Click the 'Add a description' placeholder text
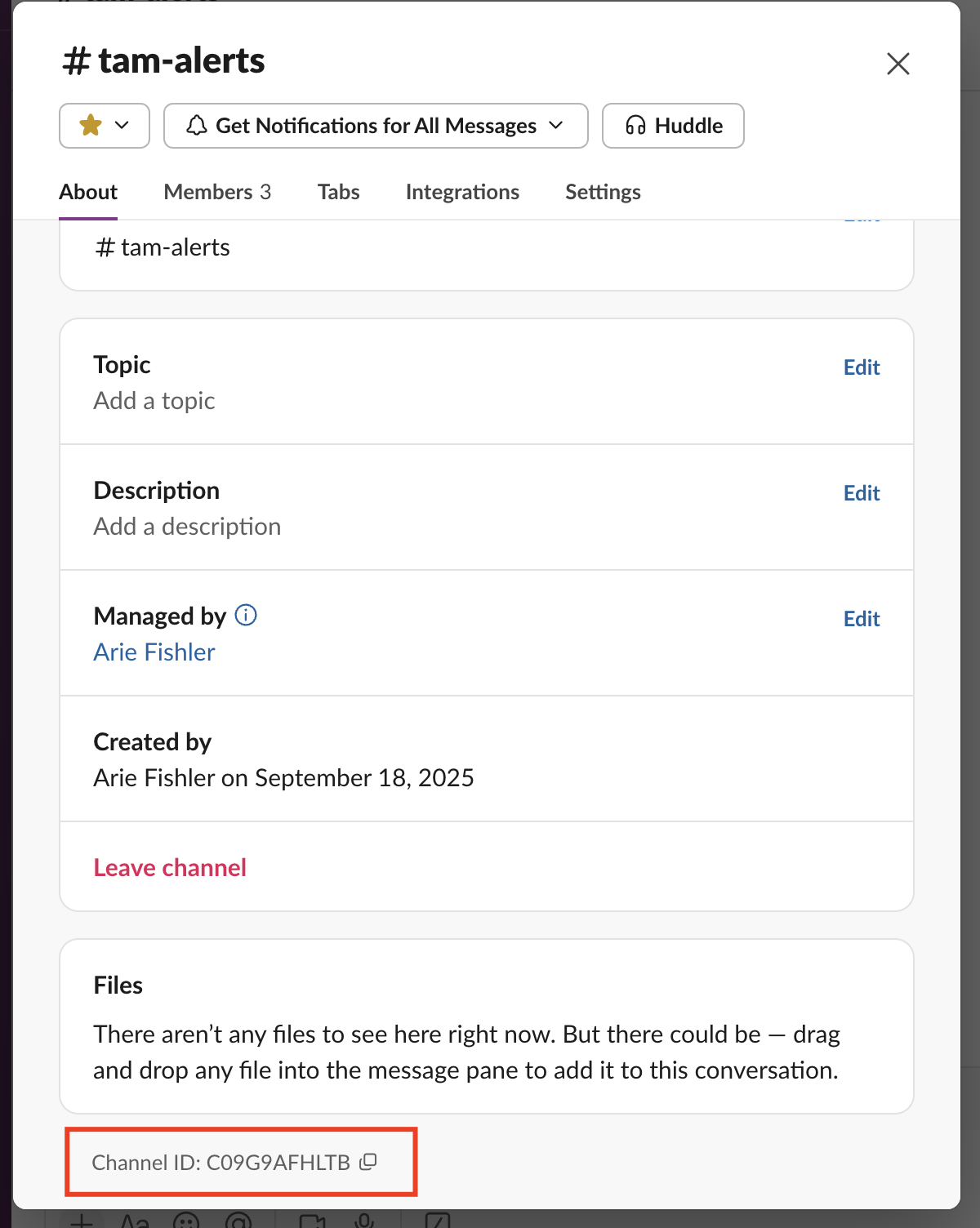Viewport: 980px width, 1228px height. [187, 527]
